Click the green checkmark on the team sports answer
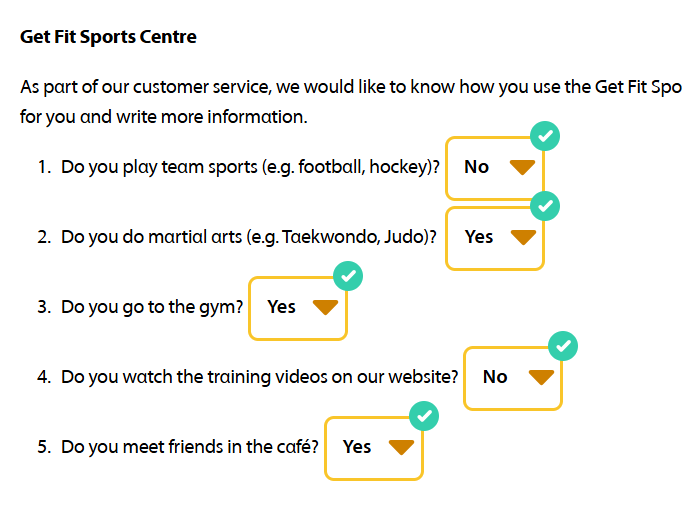This screenshot has height=523, width=682. 544,136
